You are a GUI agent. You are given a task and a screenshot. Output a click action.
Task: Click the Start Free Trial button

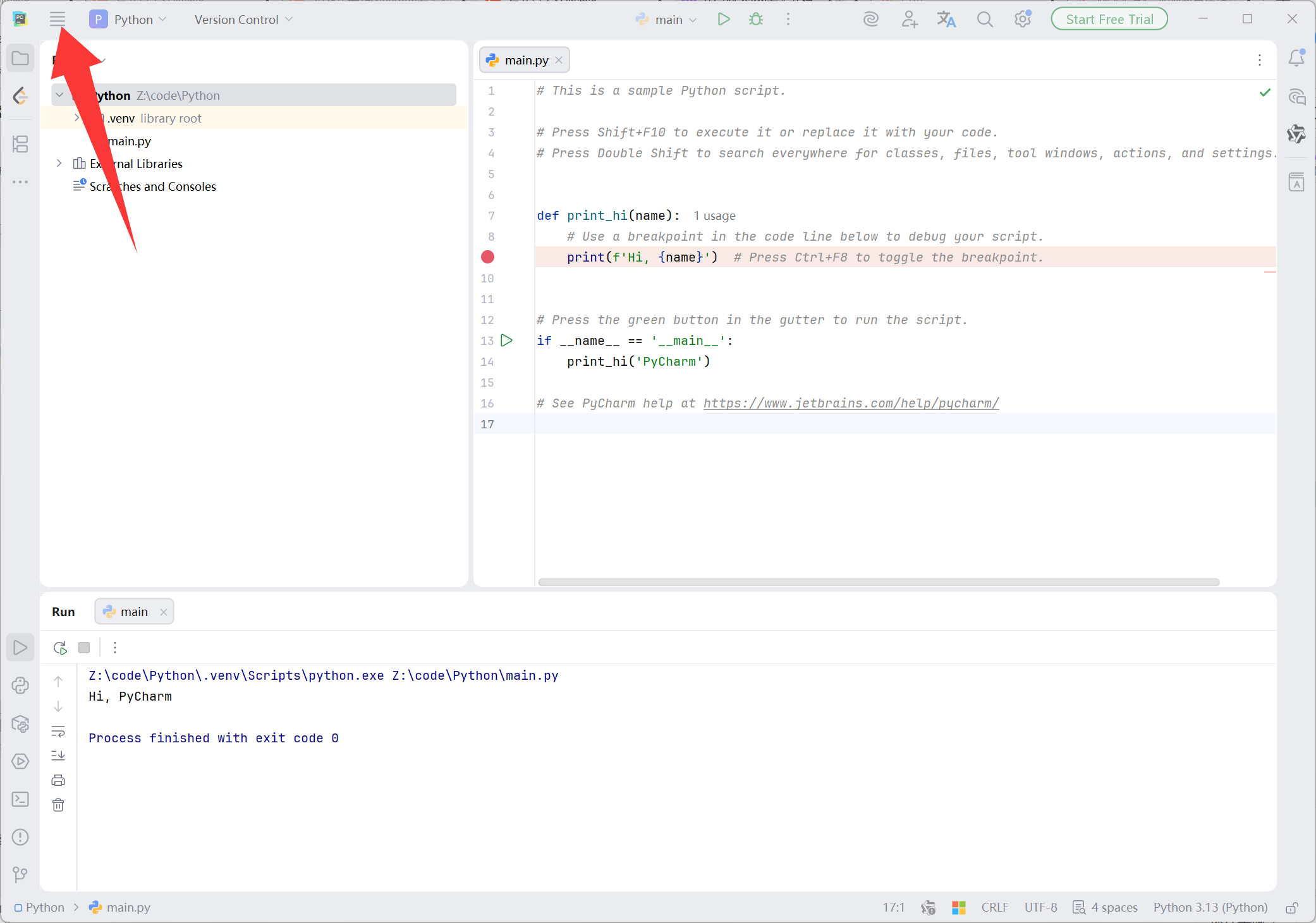click(1109, 20)
